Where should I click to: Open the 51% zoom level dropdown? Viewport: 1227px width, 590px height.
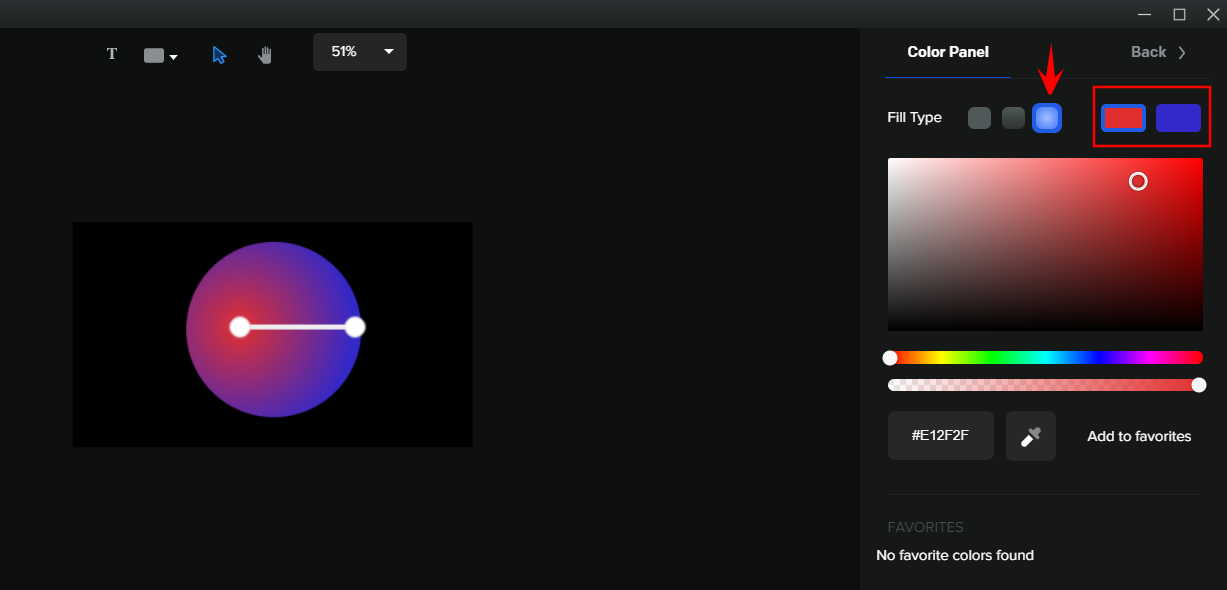(360, 52)
